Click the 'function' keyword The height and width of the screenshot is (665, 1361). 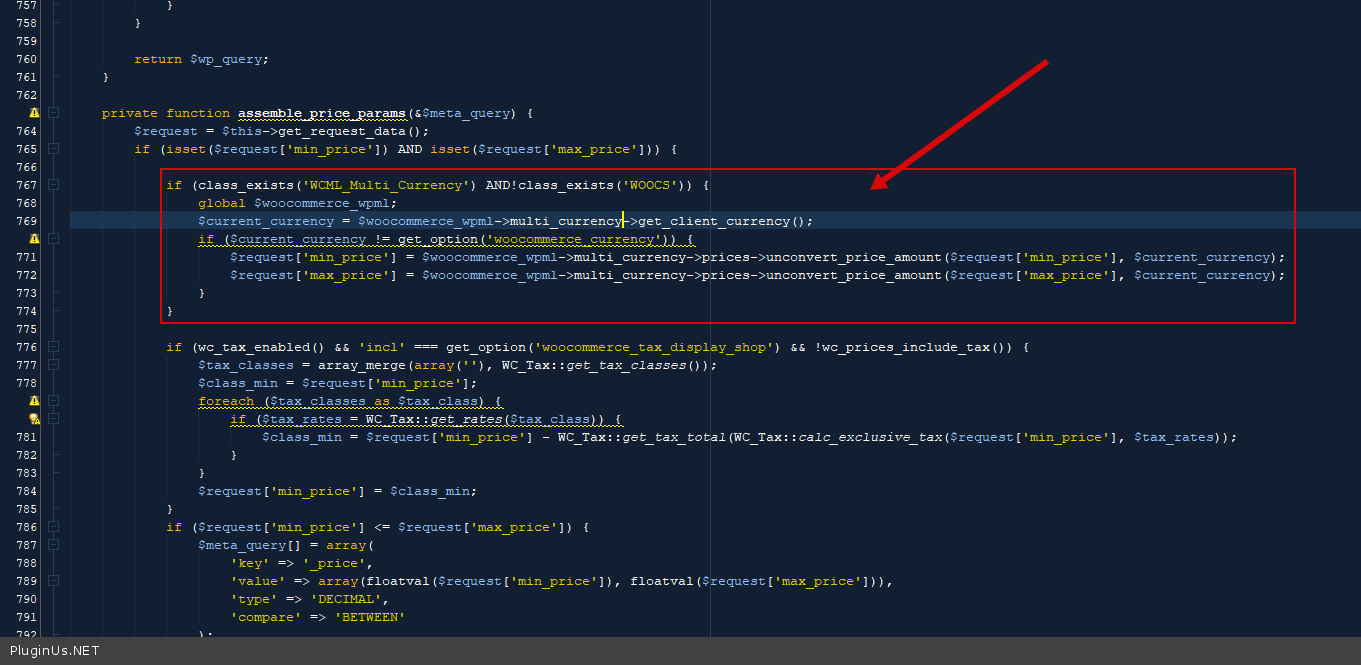pos(198,113)
